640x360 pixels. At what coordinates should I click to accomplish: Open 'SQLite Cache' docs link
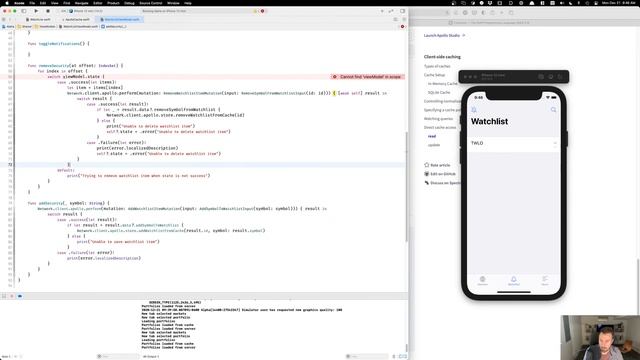[439, 92]
